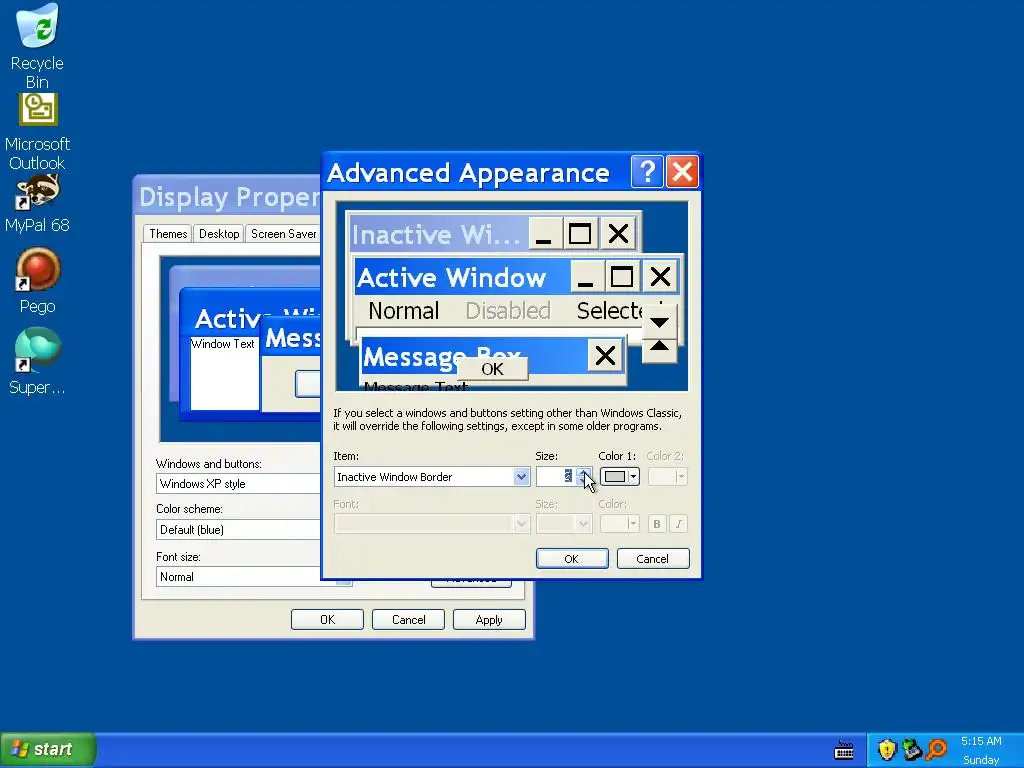Viewport: 1024px width, 768px height.
Task: Open the security shield tray icon
Action: pyautogui.click(x=887, y=750)
